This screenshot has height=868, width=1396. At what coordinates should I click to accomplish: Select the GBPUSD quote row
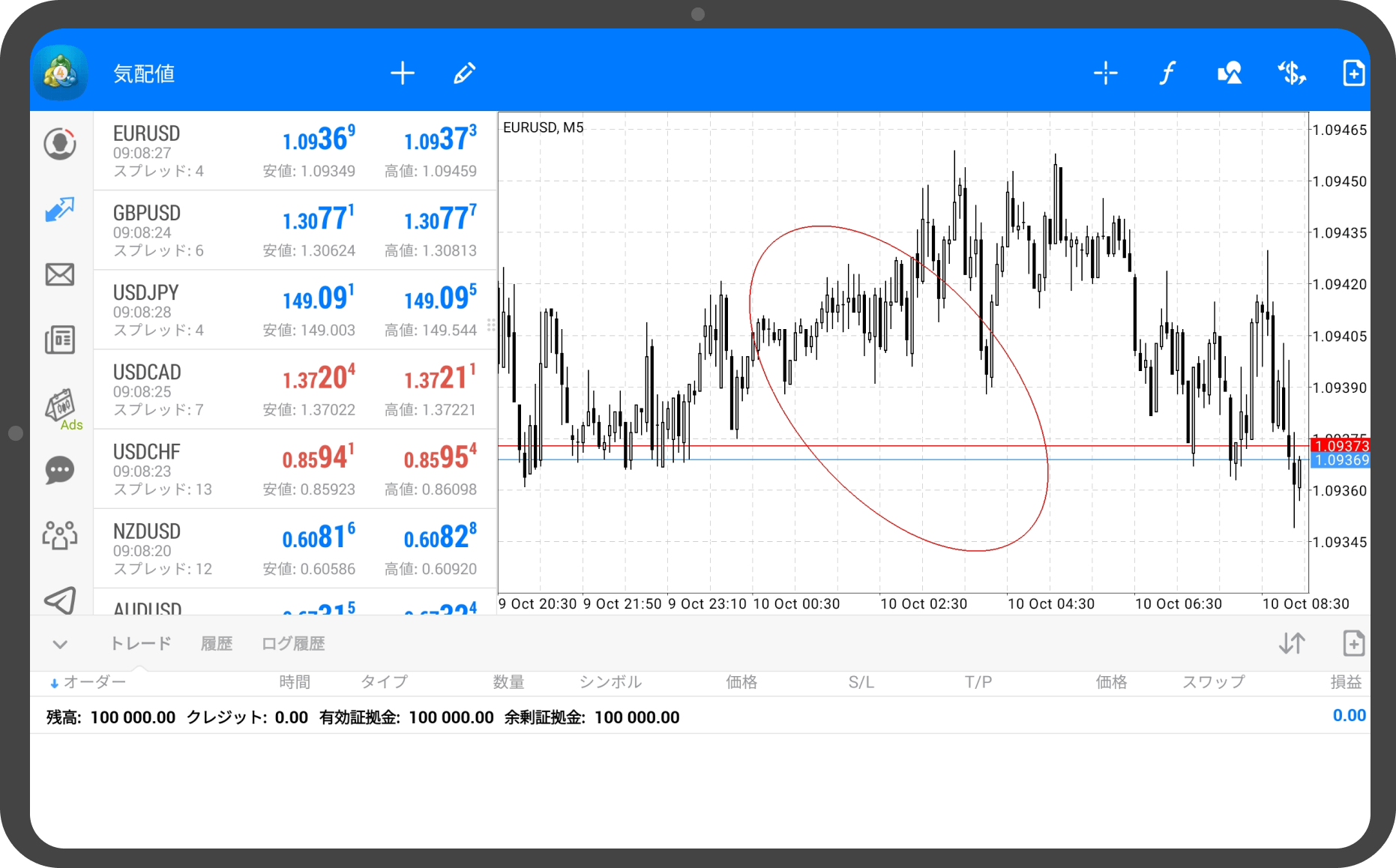[x=295, y=230]
